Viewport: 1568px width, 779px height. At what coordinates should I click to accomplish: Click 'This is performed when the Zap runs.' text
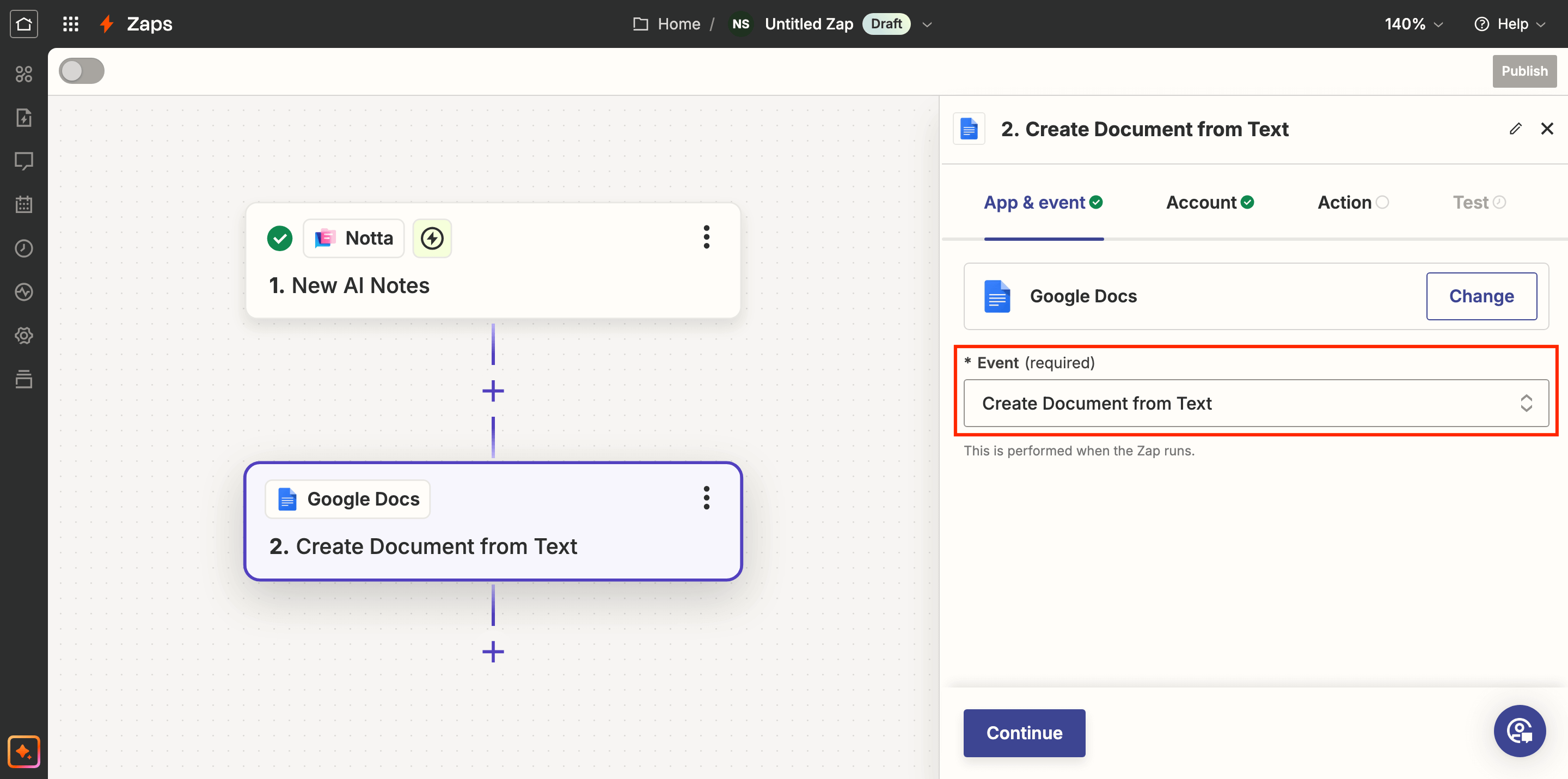[x=1079, y=451]
